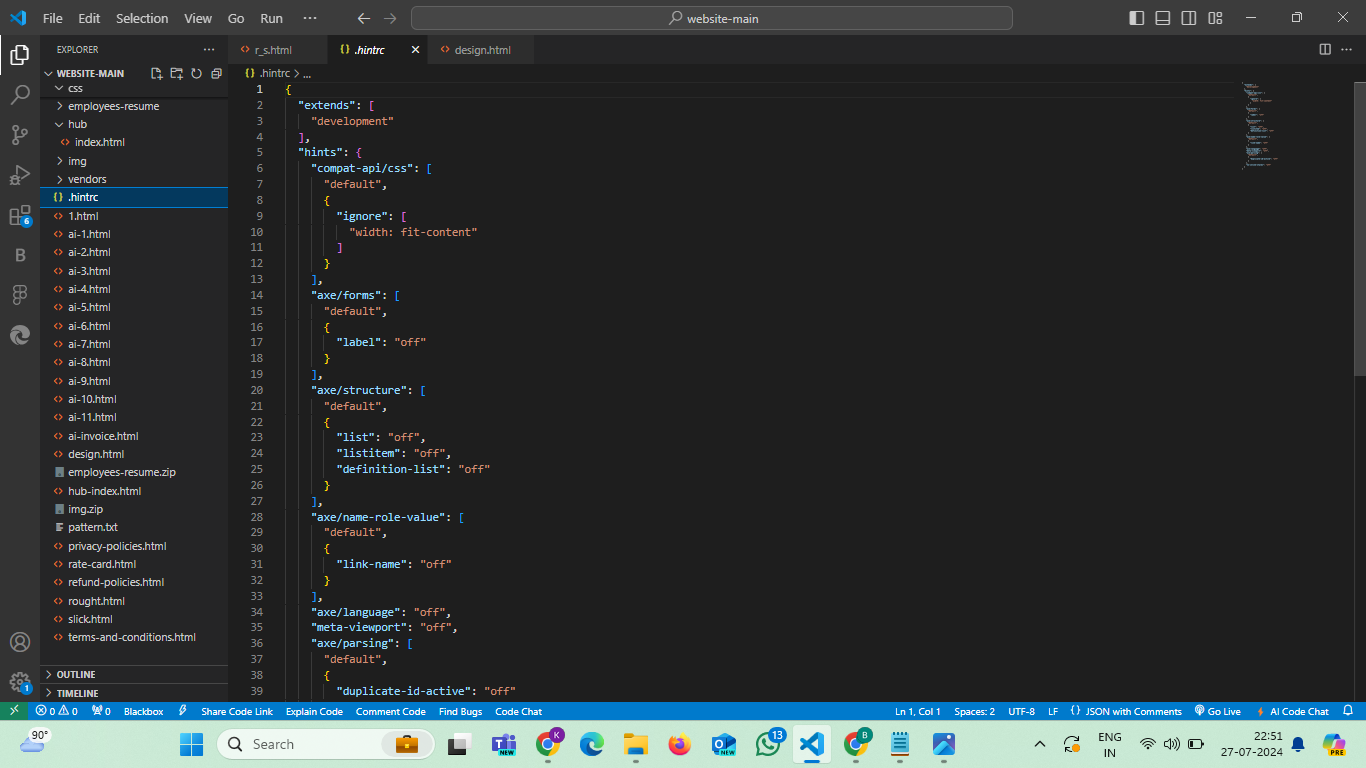Switch to the design.html tab
This screenshot has width=1366, height=768.
482,49
